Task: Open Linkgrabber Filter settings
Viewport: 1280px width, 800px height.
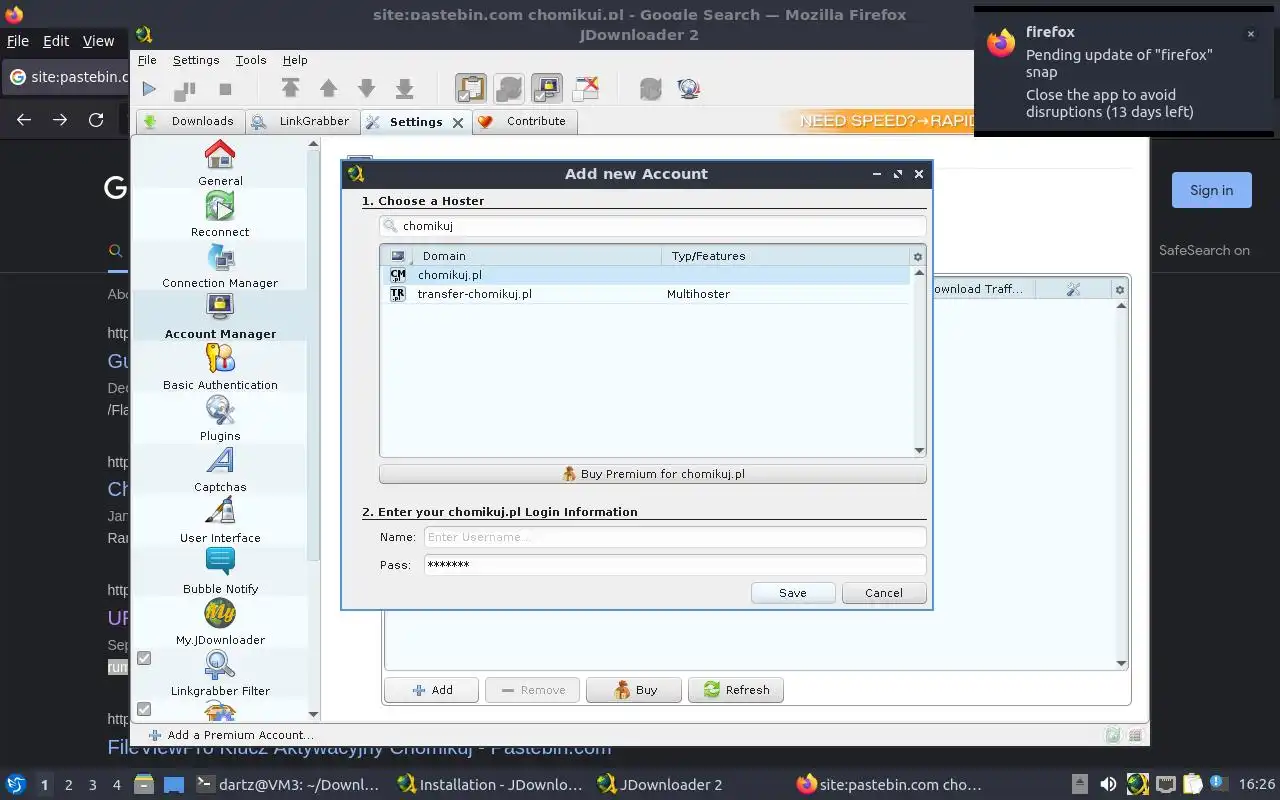Action: click(x=220, y=673)
